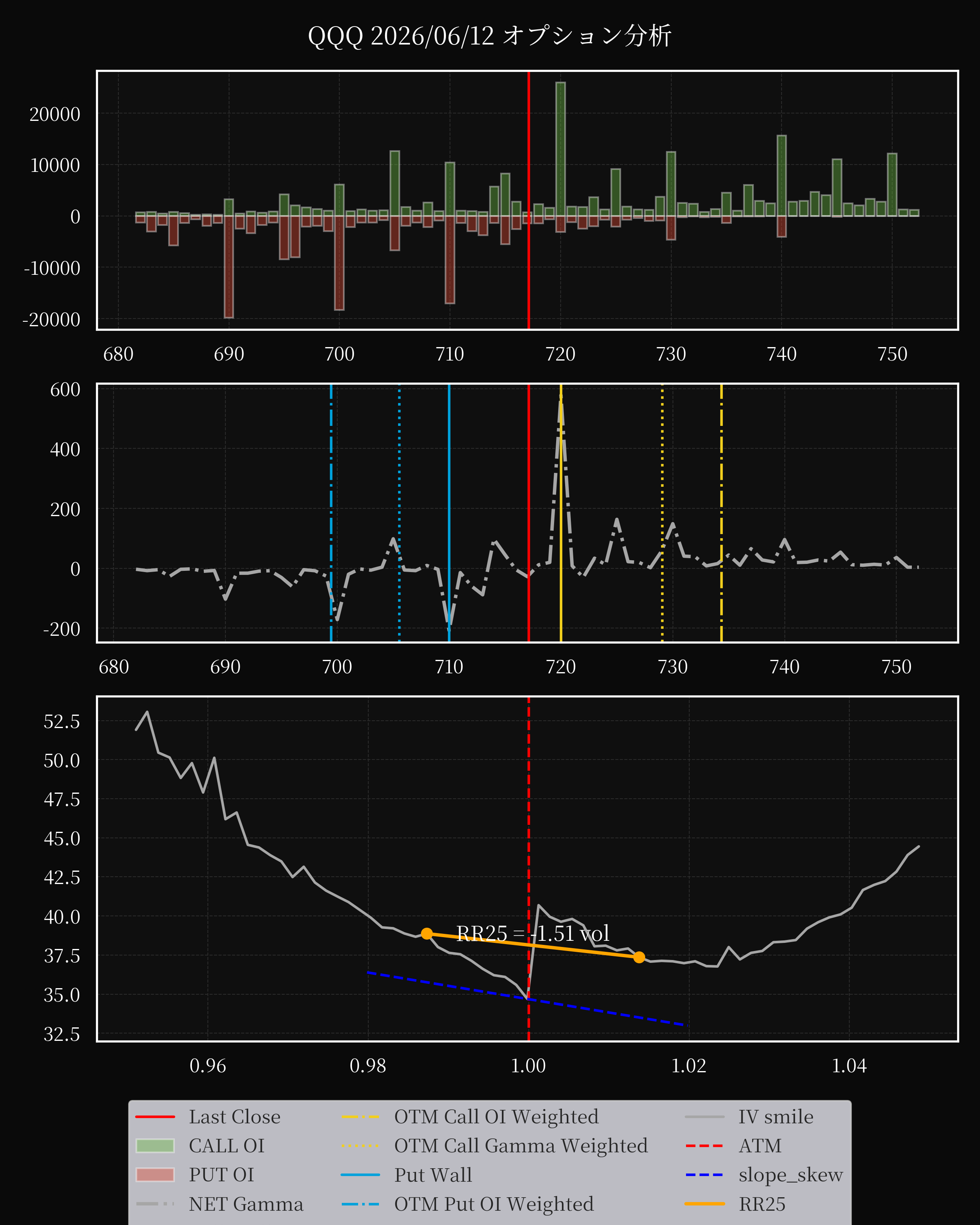Click the IV smile legend label
The width and height of the screenshot is (980, 1225).
point(775,1116)
